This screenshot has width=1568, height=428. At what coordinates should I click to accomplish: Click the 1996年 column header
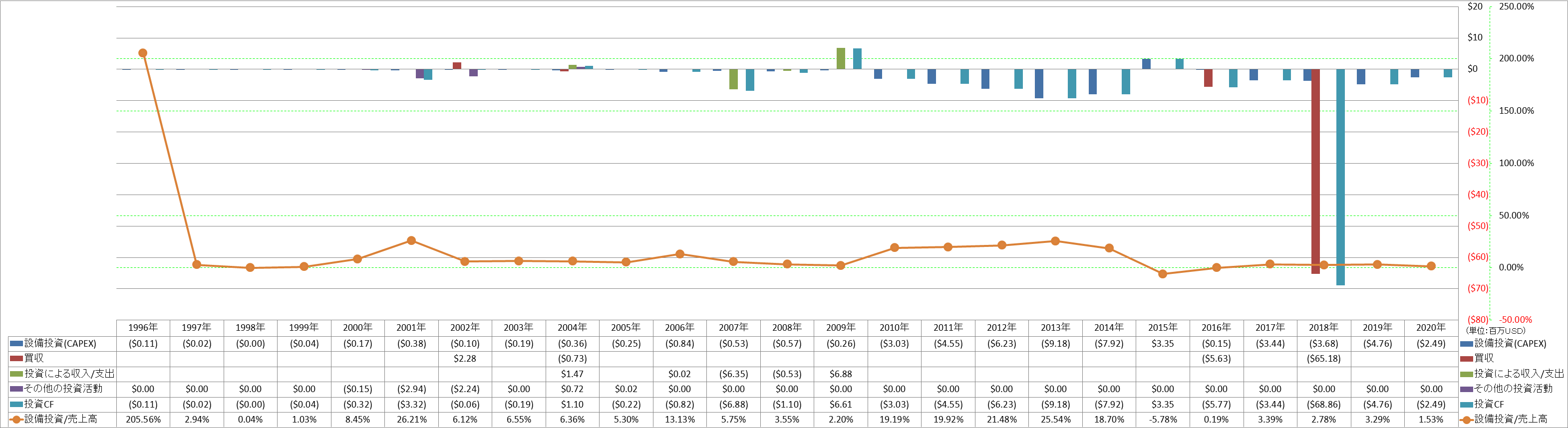pos(143,328)
